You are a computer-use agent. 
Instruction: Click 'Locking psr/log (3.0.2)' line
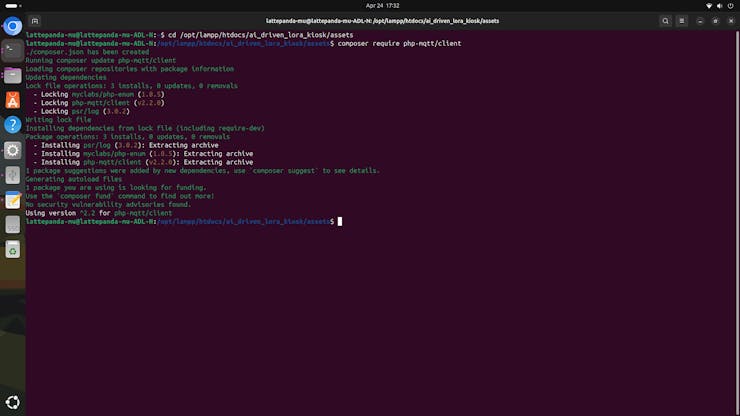(x=81, y=111)
